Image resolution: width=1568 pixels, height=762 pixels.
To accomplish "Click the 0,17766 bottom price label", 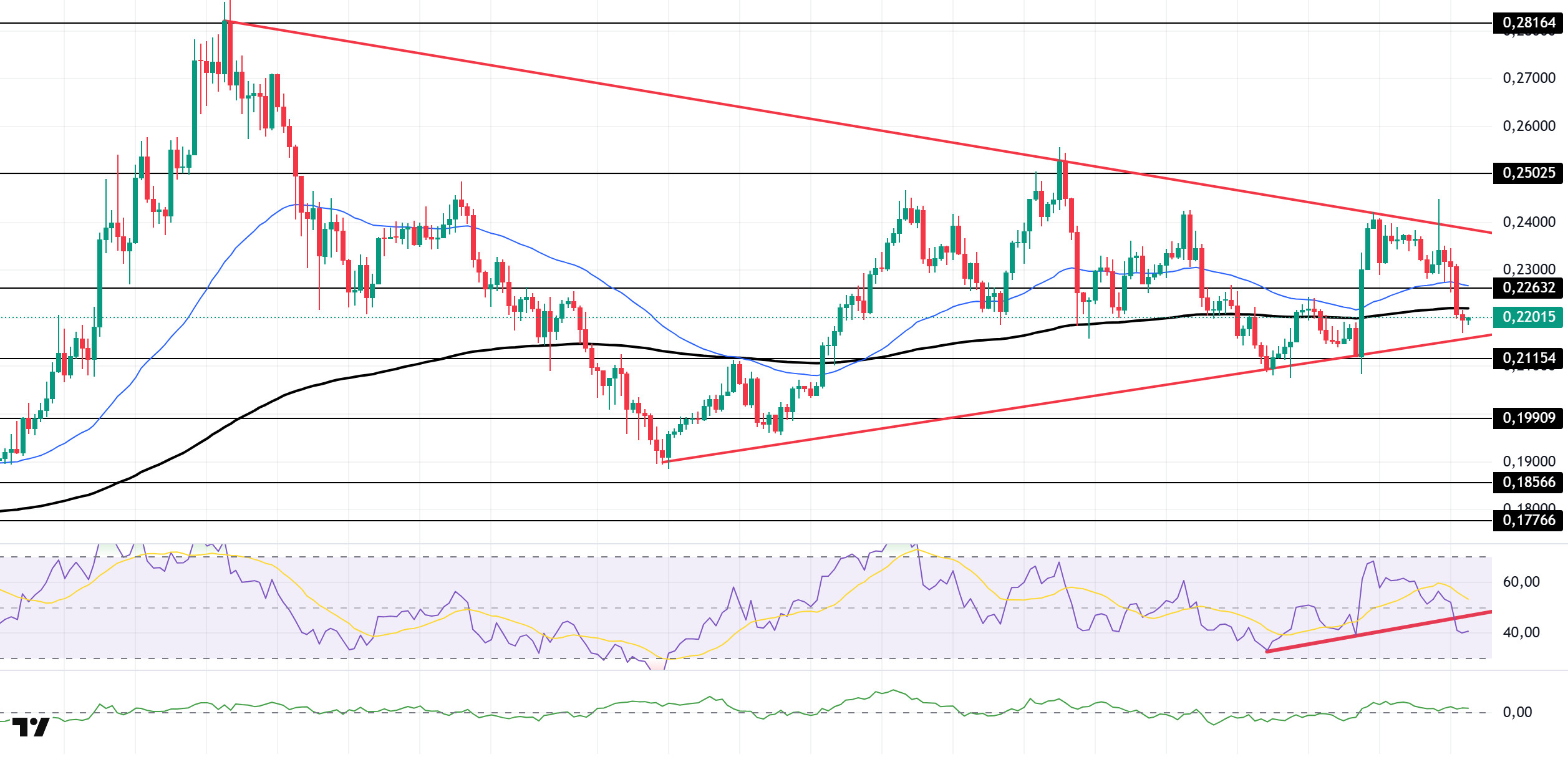I will coord(1528,520).
